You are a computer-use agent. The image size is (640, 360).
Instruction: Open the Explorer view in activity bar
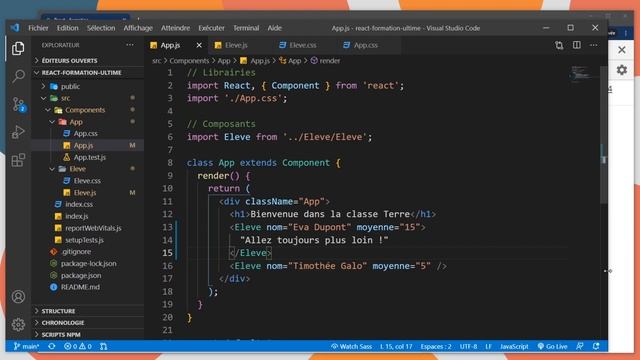(18, 49)
